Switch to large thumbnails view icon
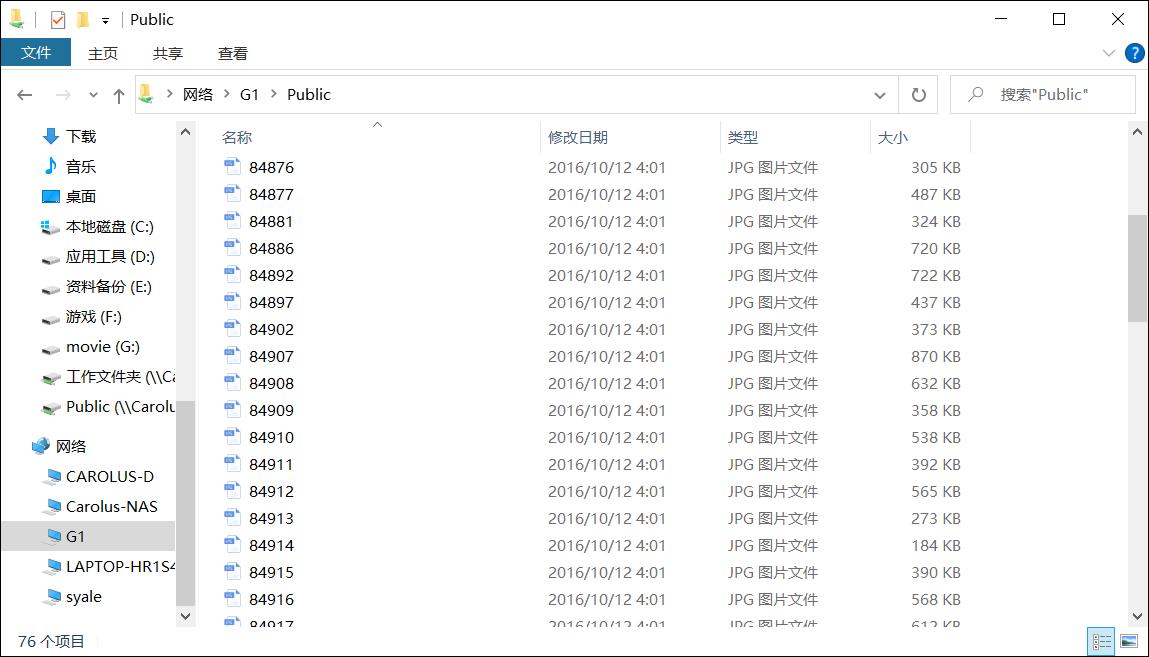Image resolution: width=1149 pixels, height=657 pixels. point(1128,642)
